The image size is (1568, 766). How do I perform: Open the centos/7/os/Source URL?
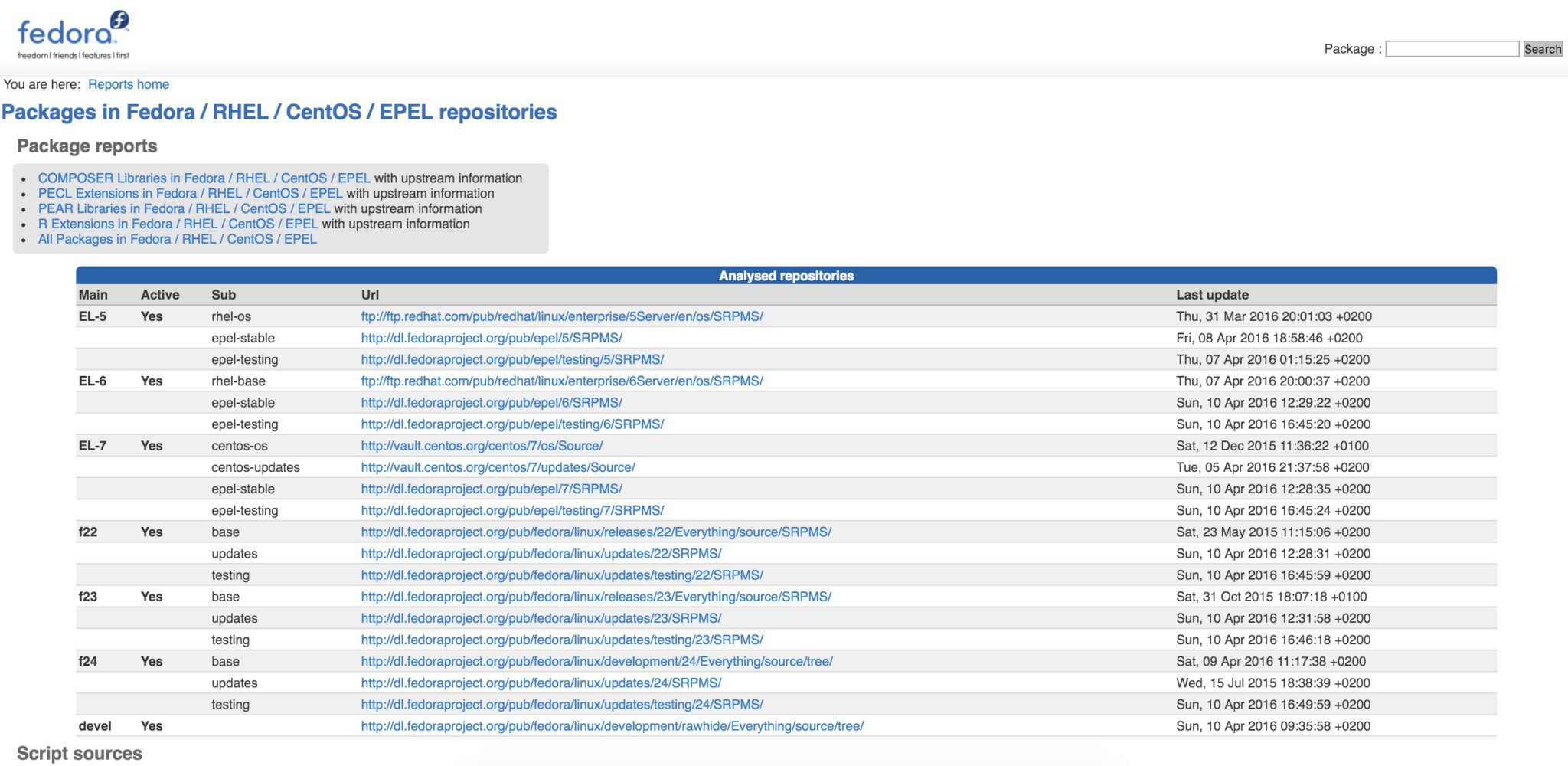point(482,446)
